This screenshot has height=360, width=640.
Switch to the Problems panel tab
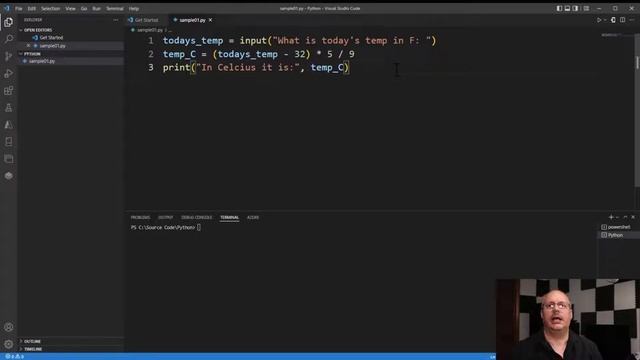click(x=140, y=218)
